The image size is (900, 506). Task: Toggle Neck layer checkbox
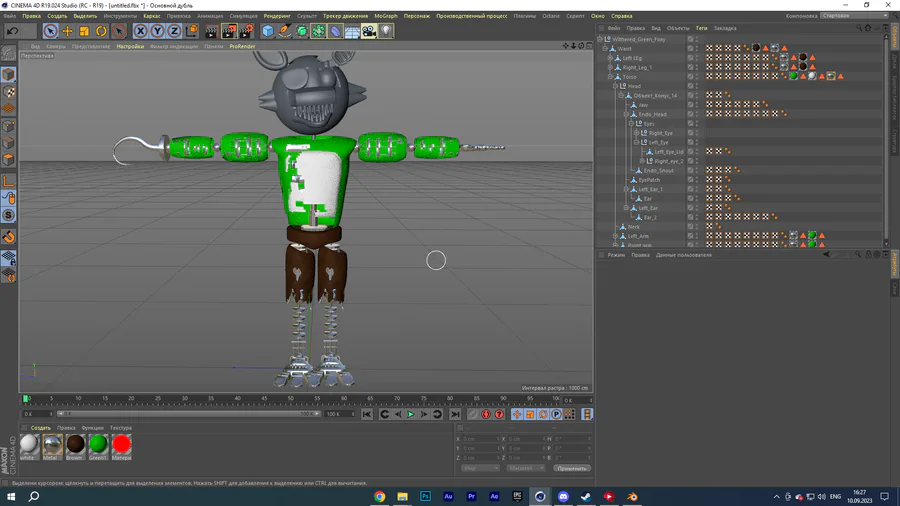pyautogui.click(x=690, y=227)
